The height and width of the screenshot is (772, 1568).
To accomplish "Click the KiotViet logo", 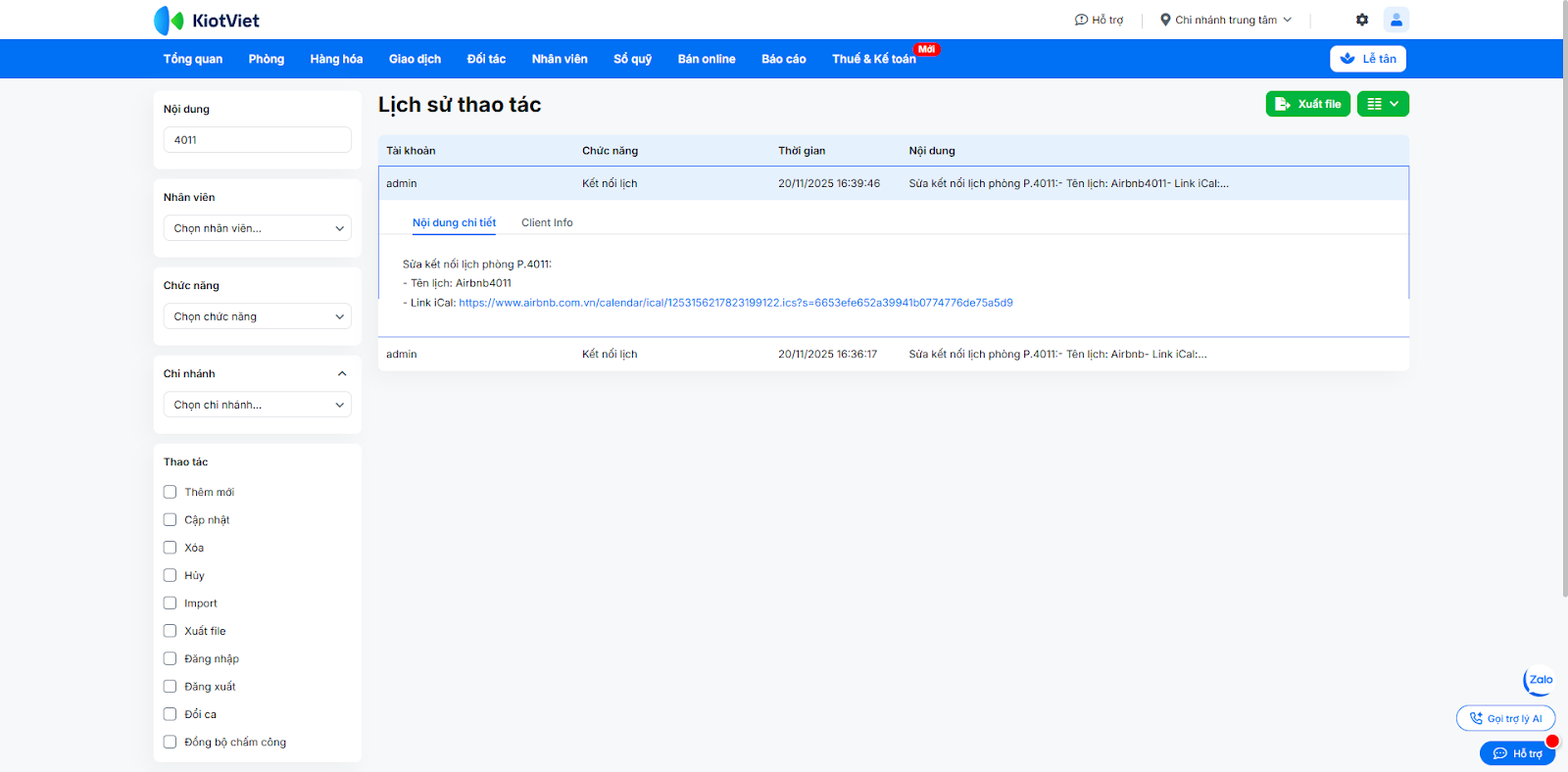I will [x=207, y=20].
